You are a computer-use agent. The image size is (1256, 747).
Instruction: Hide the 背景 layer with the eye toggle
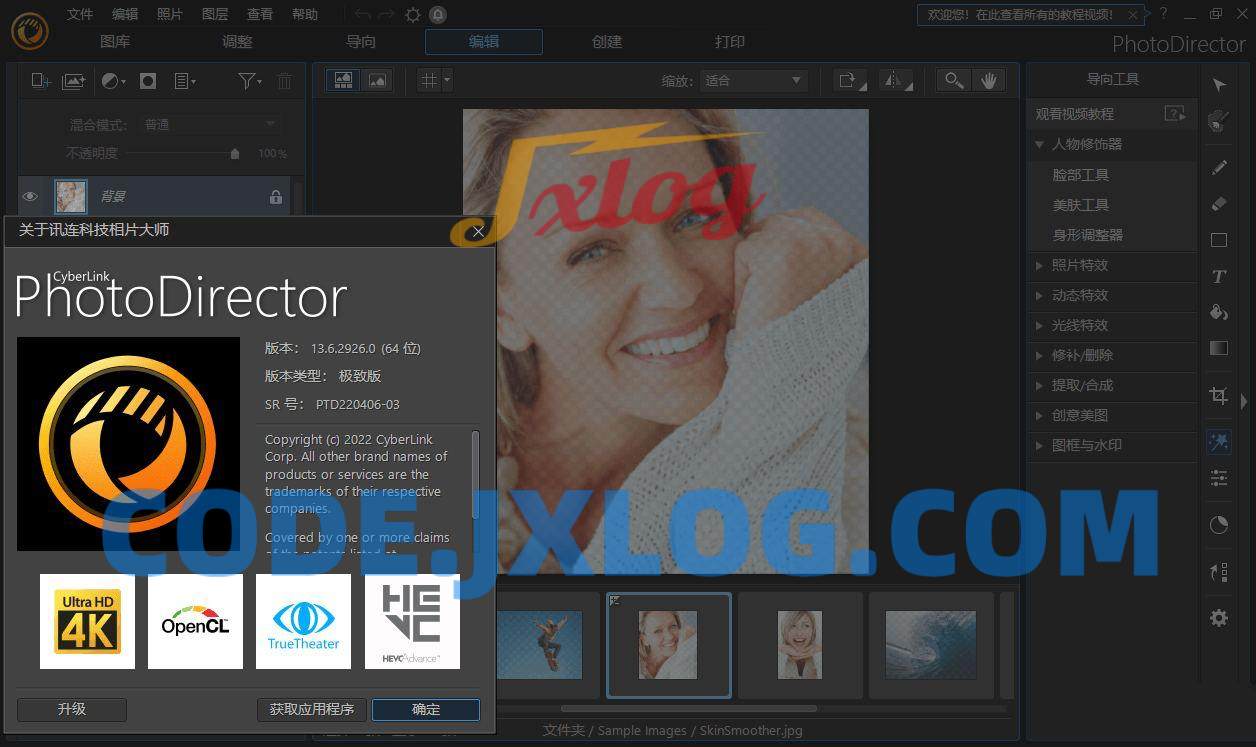pos(30,196)
